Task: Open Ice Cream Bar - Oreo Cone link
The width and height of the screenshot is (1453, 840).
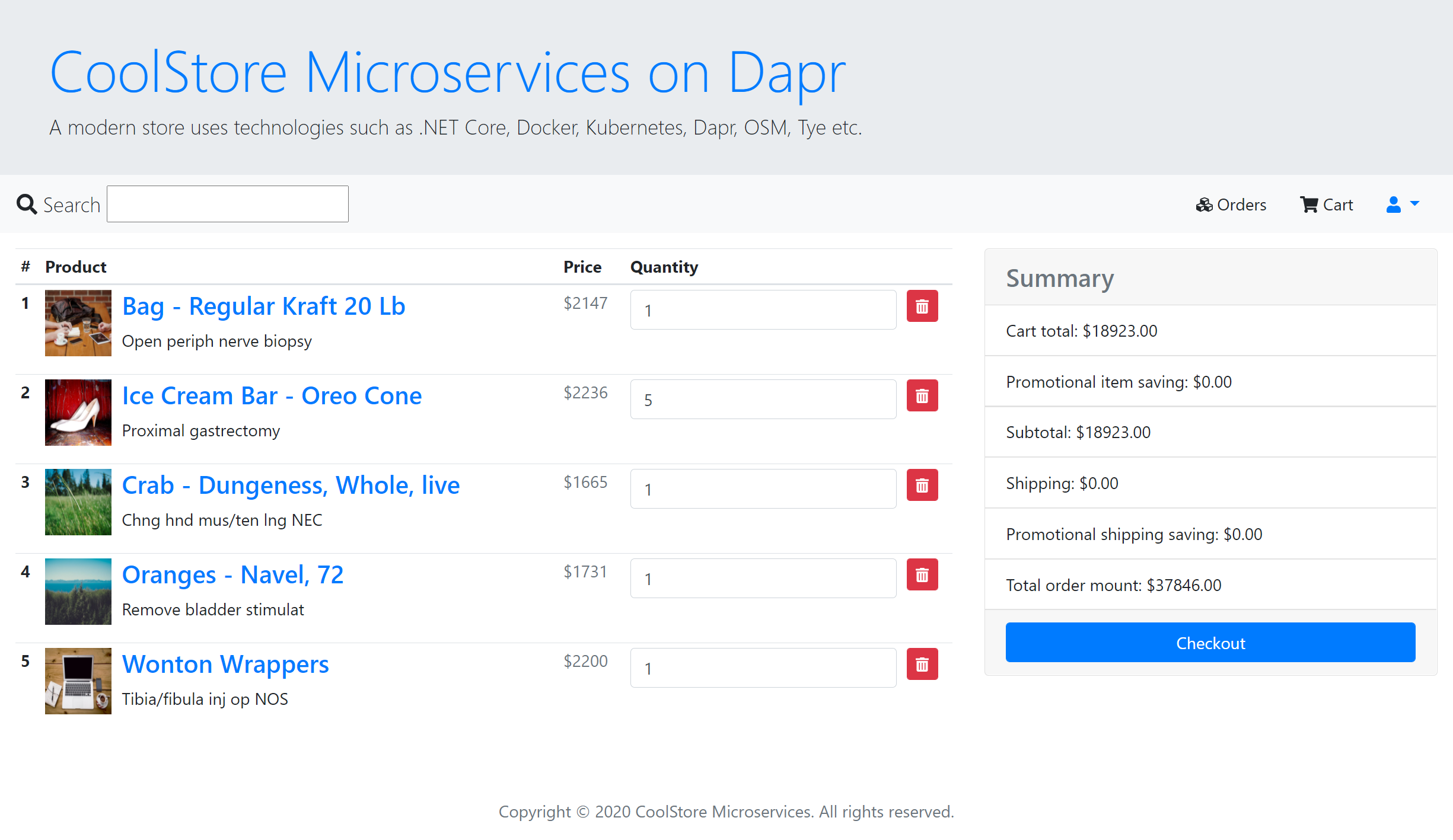Action: (x=272, y=396)
